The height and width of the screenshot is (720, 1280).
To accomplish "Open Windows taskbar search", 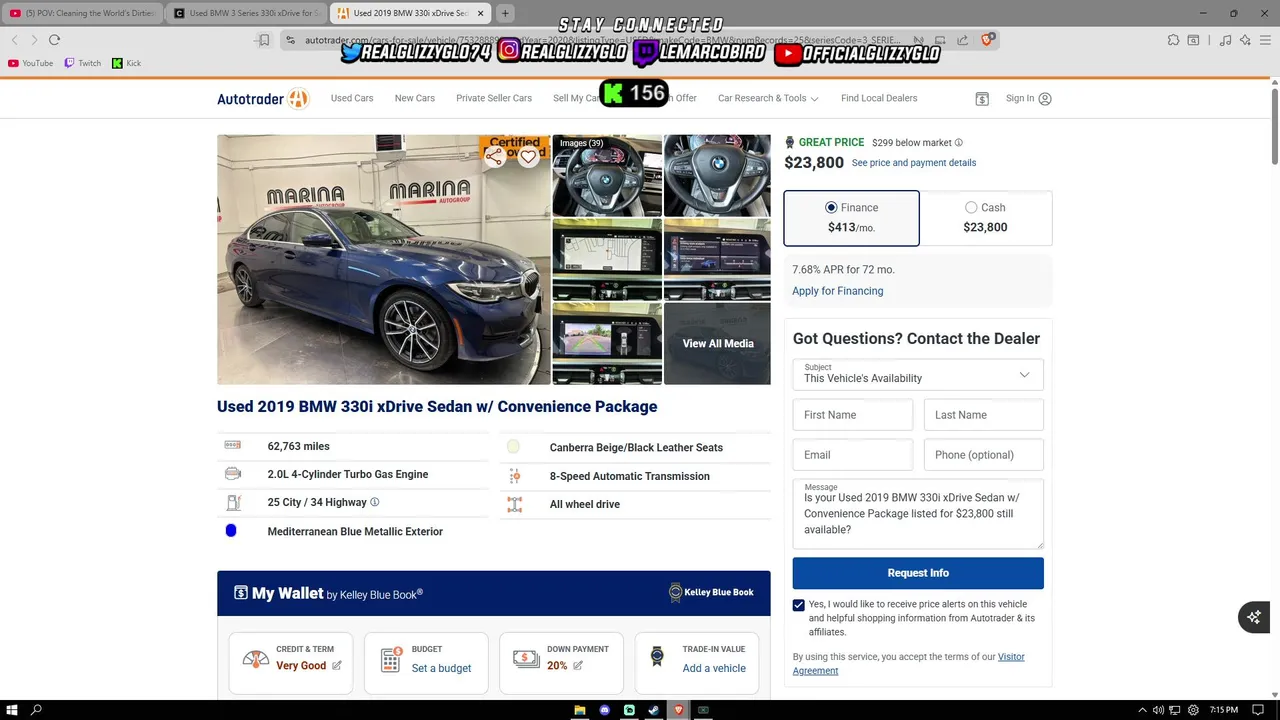I will coord(36,710).
